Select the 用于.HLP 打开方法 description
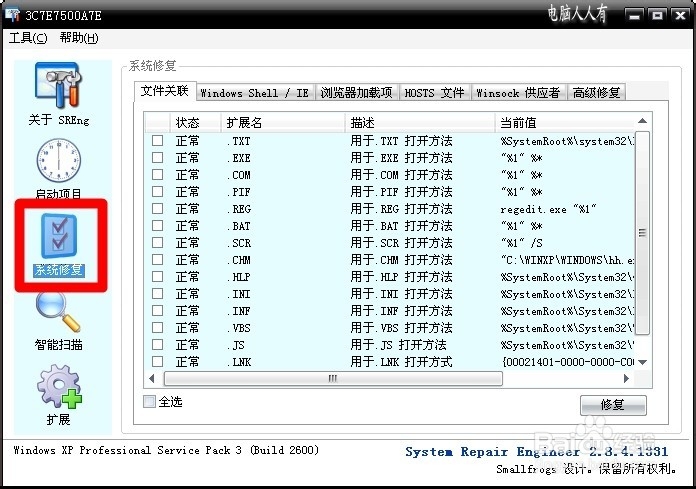 (x=401, y=277)
